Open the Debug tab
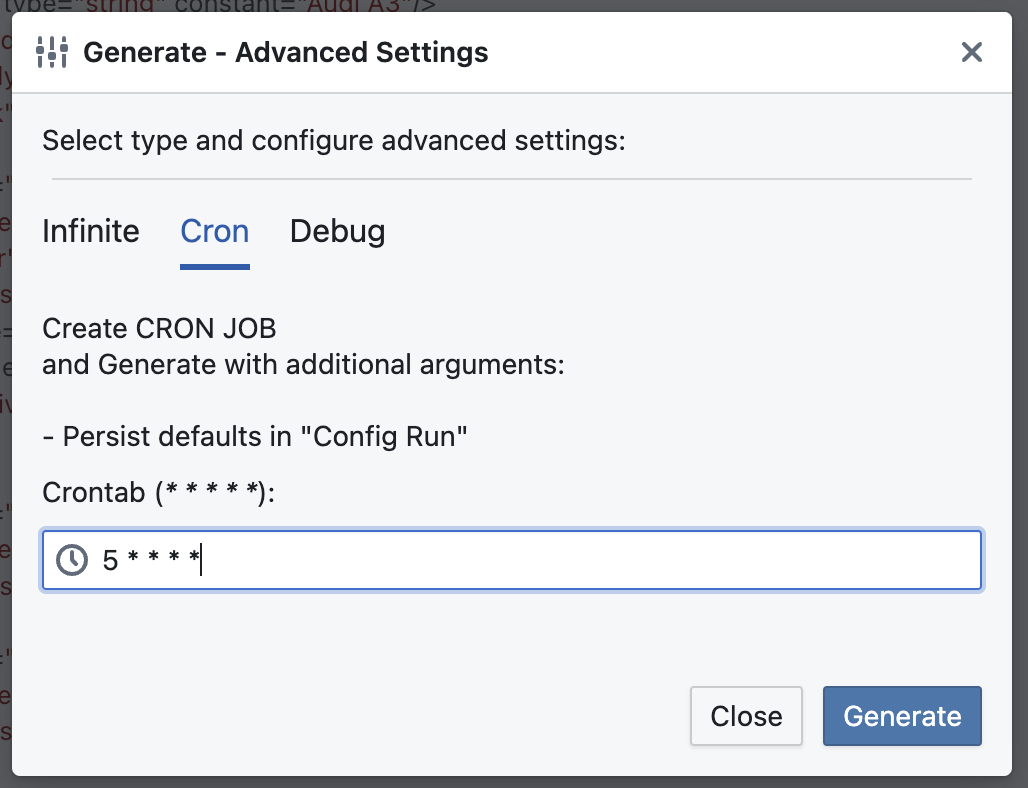This screenshot has width=1028, height=788. (x=338, y=231)
